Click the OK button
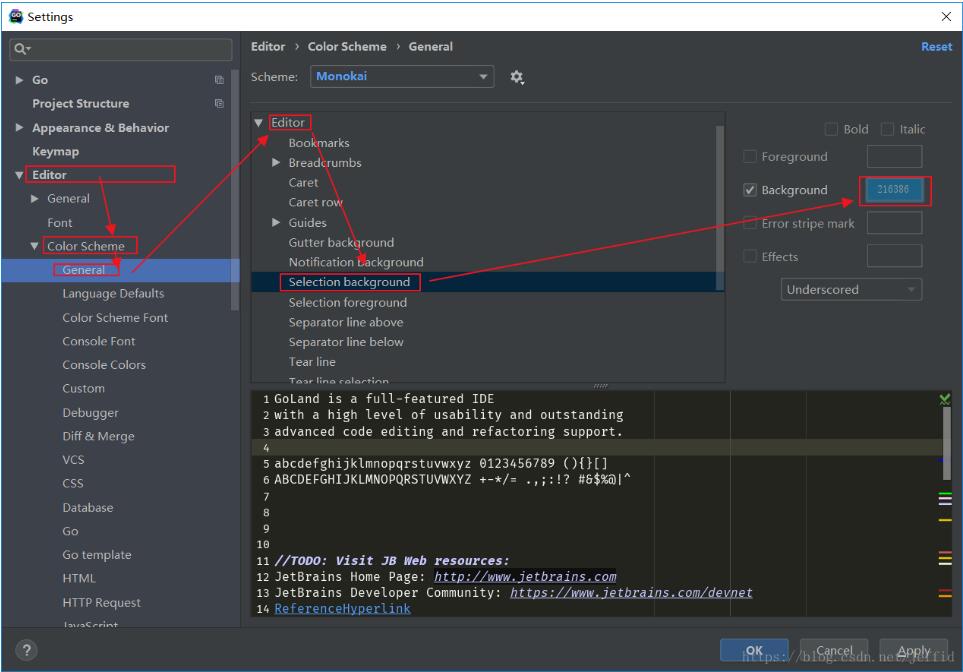This screenshot has height=672, width=963. tap(754, 650)
